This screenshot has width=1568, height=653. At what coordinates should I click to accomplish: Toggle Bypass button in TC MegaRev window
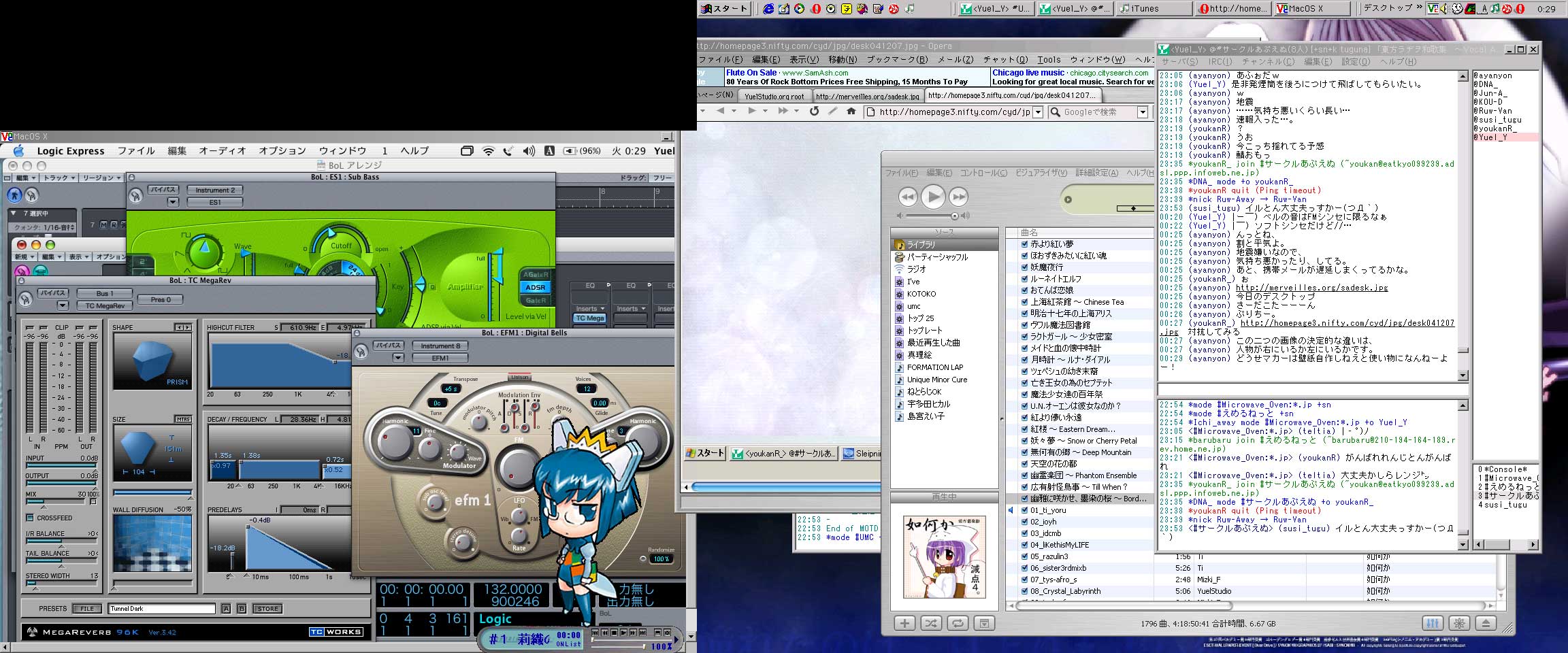click(x=52, y=293)
